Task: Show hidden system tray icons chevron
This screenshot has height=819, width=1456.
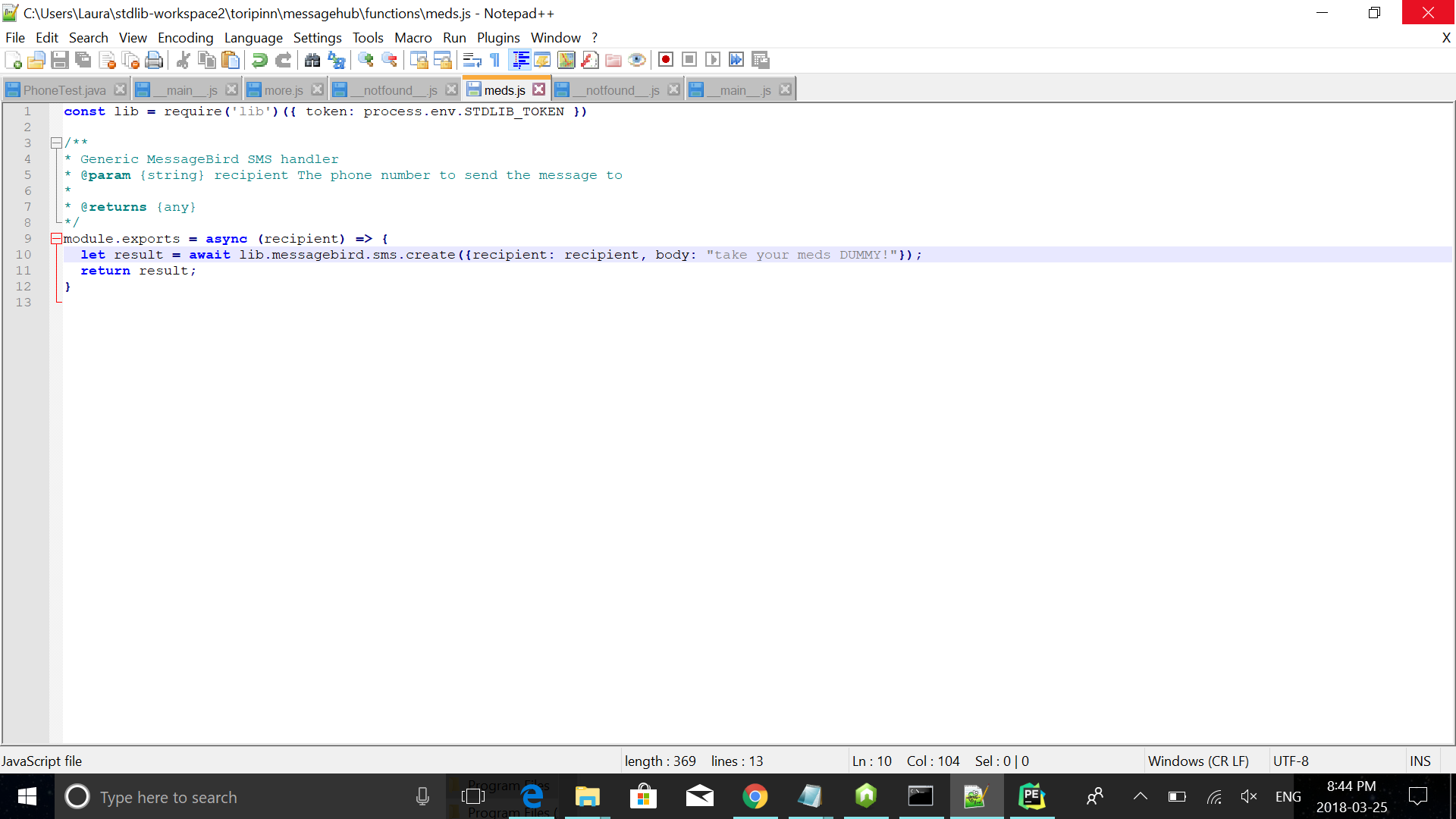Action: click(x=1140, y=796)
